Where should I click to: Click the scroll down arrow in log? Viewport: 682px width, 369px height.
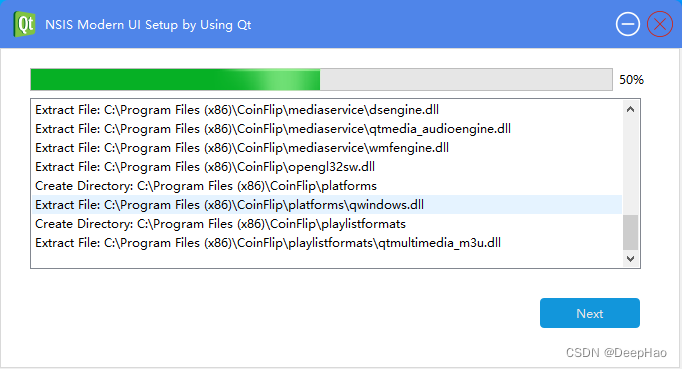pyautogui.click(x=630, y=258)
